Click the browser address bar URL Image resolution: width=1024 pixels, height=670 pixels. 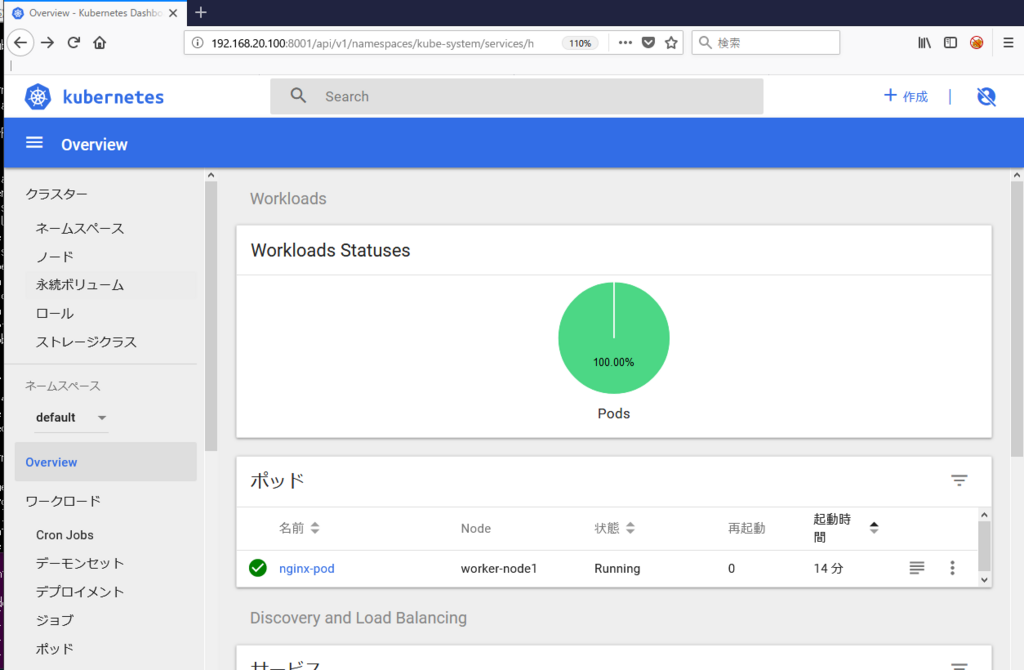pyautogui.click(x=372, y=43)
